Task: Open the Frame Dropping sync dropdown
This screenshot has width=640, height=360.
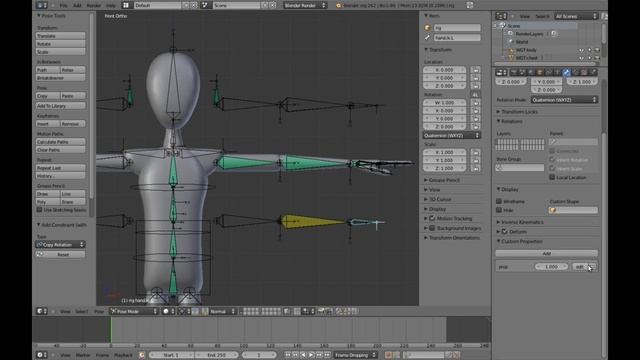Action: coord(356,355)
